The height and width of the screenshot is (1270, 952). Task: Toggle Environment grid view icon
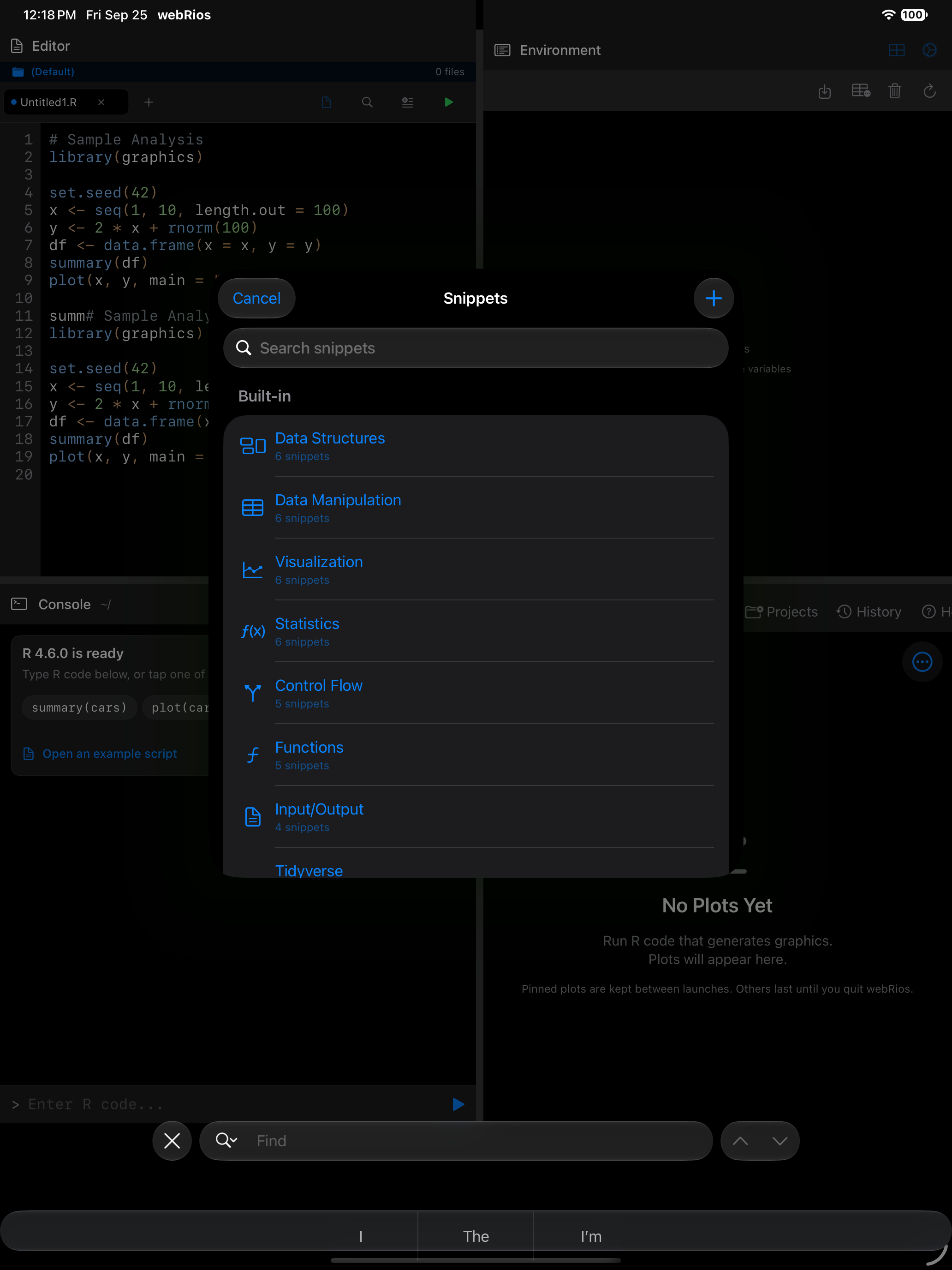point(896,50)
